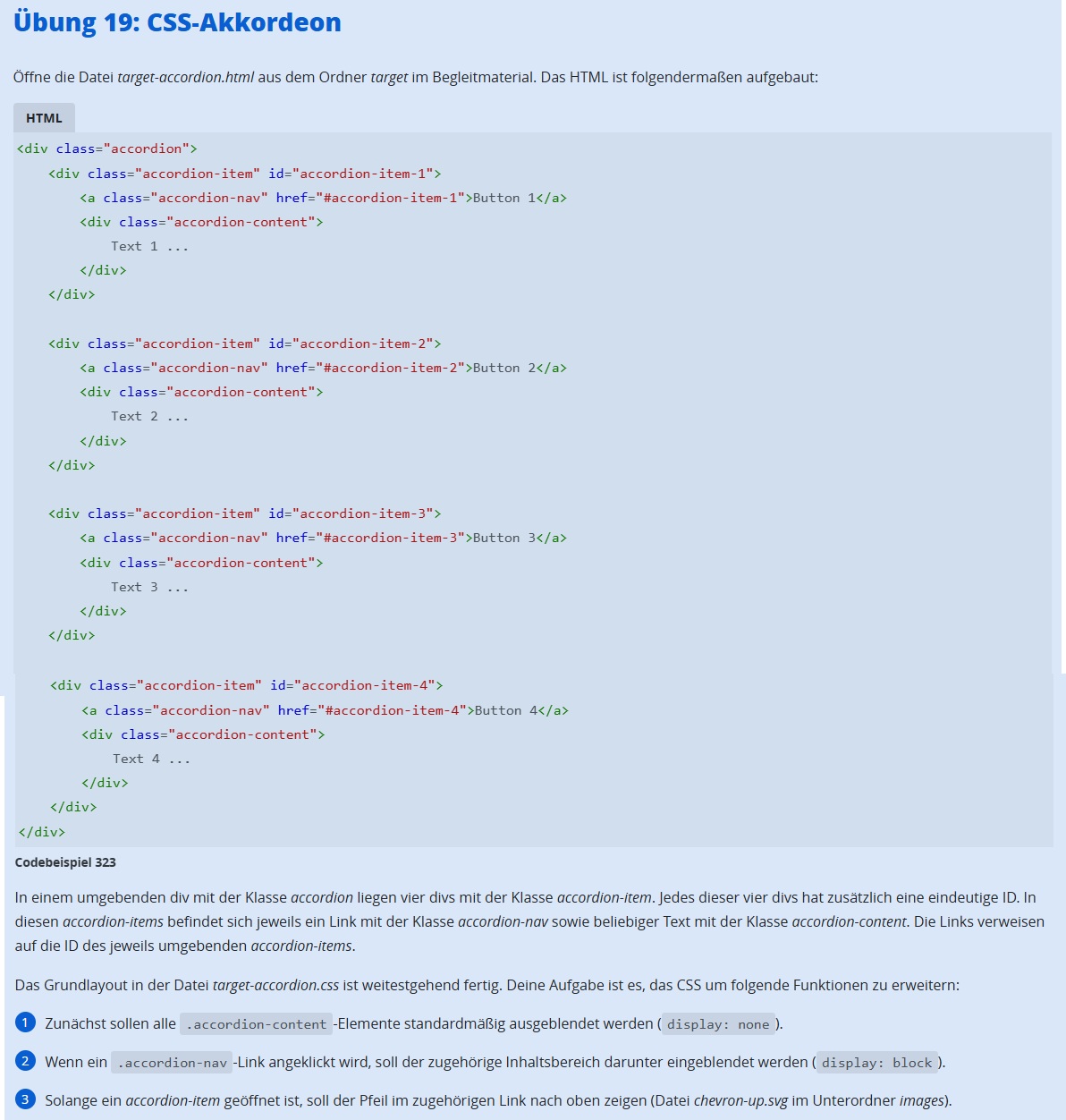Click the numbered step 3 circle icon
The height and width of the screenshot is (1120, 1066).
tap(25, 1099)
